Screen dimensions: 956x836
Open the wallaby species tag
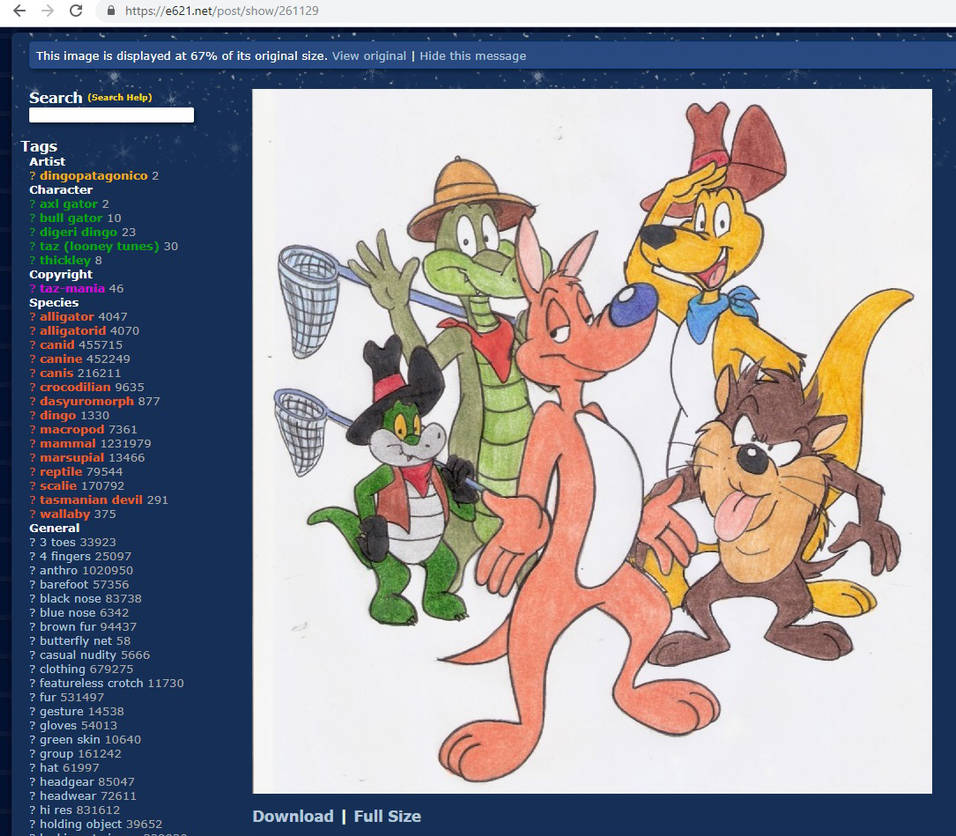pyautogui.click(x=65, y=513)
